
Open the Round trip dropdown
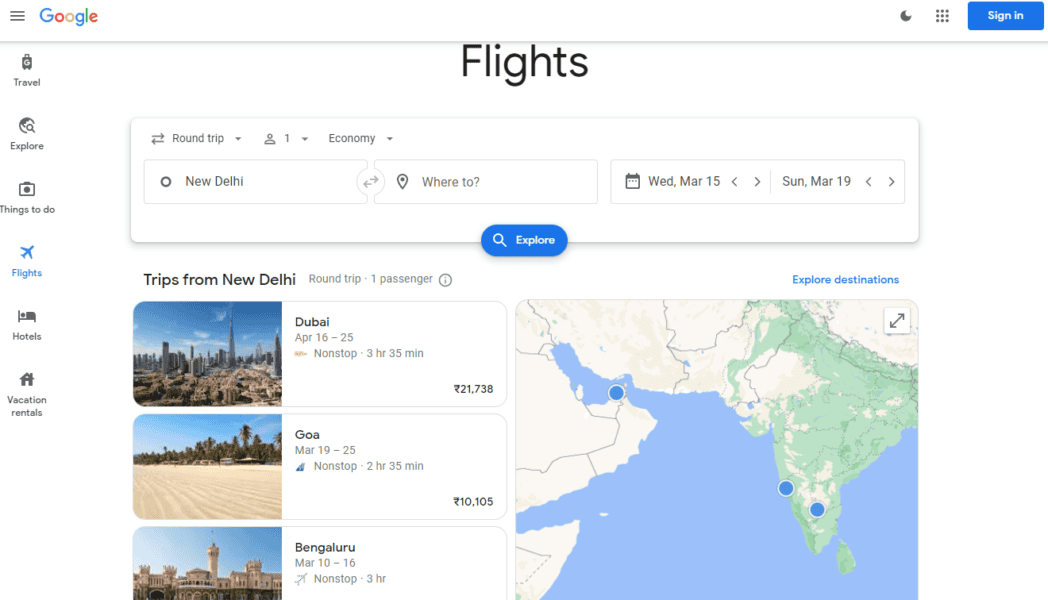196,138
